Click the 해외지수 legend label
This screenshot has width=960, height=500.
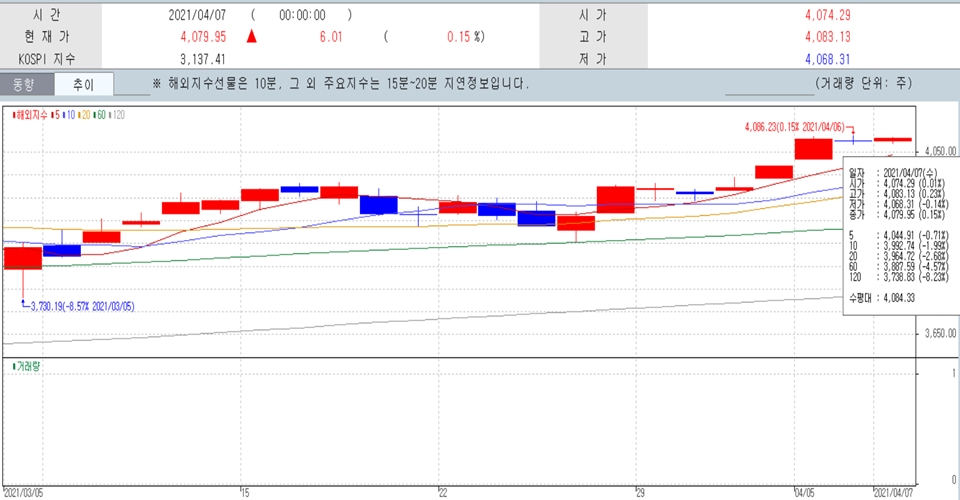(30, 114)
